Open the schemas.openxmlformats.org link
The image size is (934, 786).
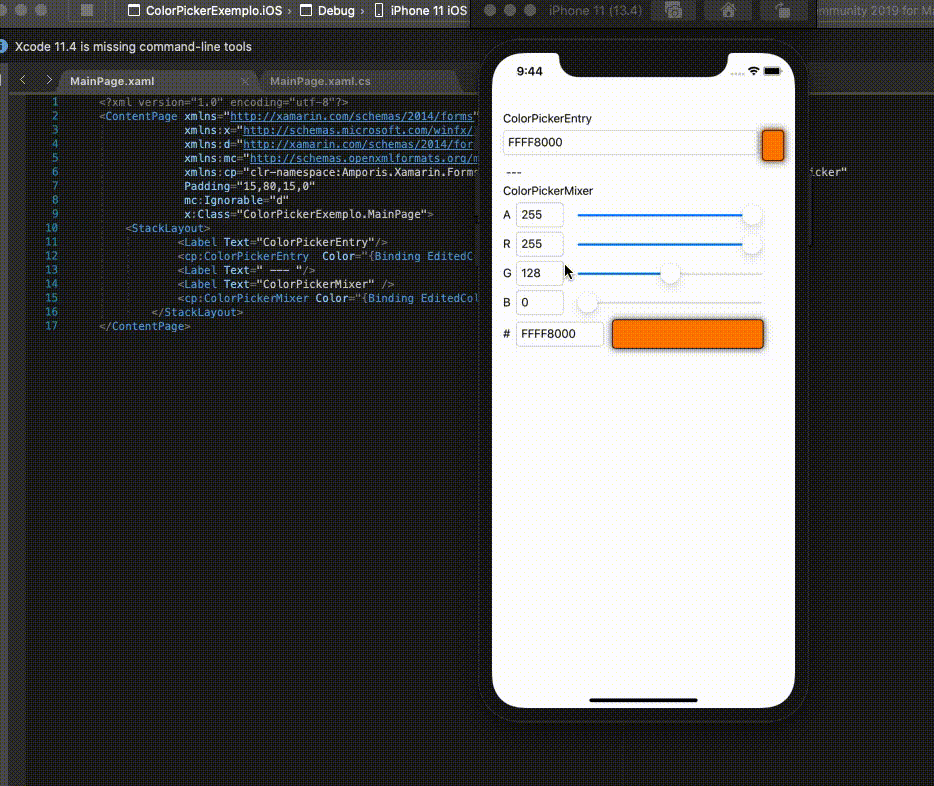tap(364, 158)
